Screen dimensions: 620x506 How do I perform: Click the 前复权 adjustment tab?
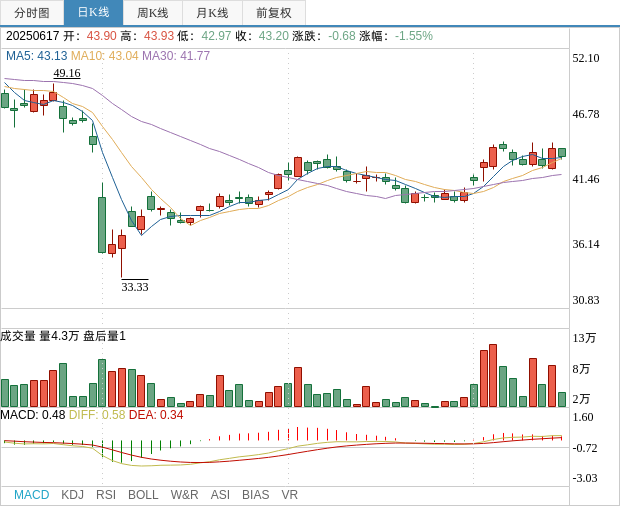(x=274, y=13)
